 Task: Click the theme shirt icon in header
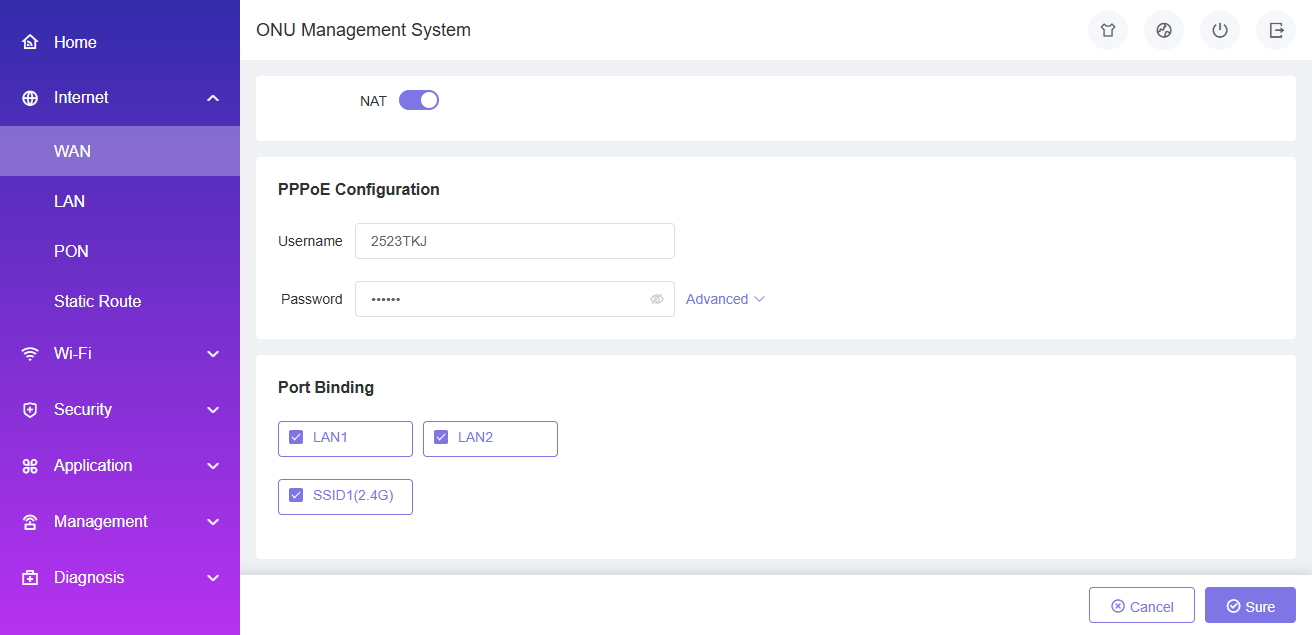(1108, 30)
